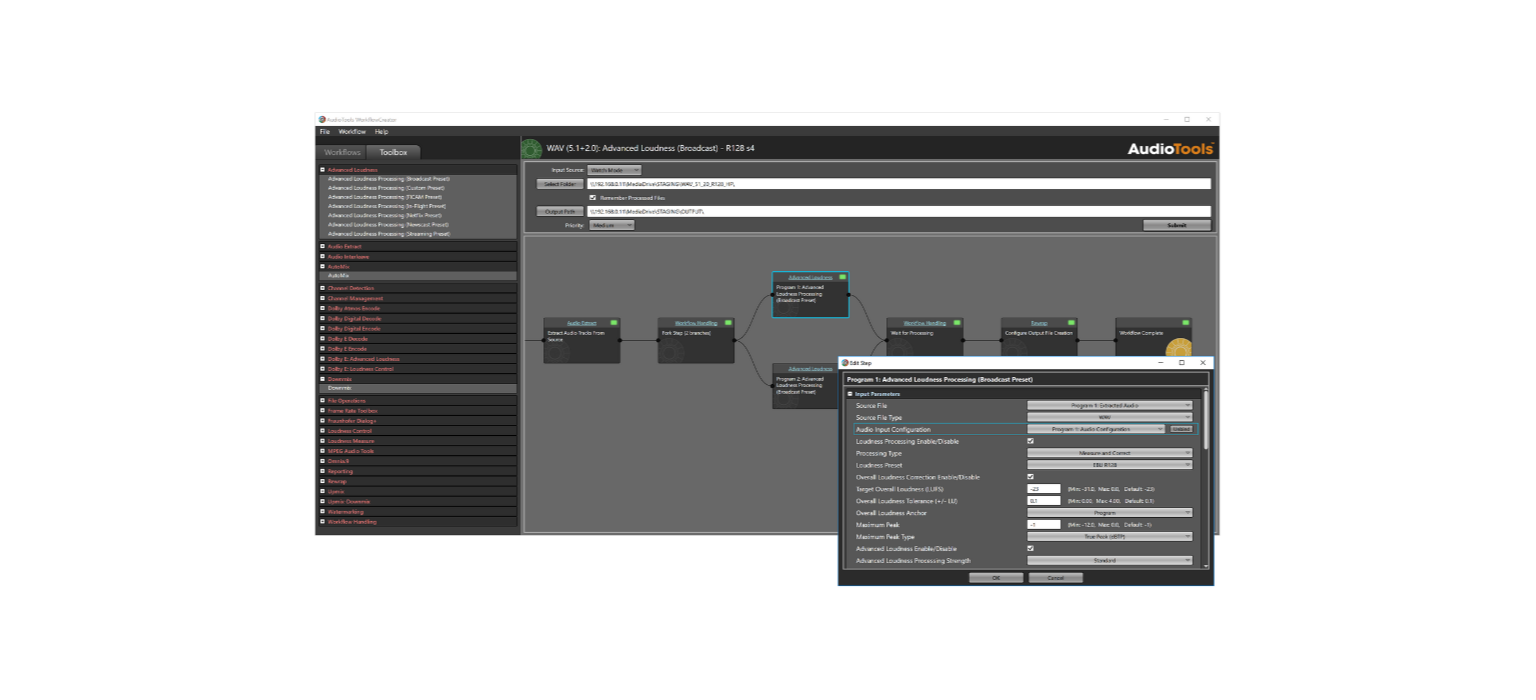1536x700 pixels.
Task: Click green status light on Wait for Processing node
Action: [x=957, y=323]
